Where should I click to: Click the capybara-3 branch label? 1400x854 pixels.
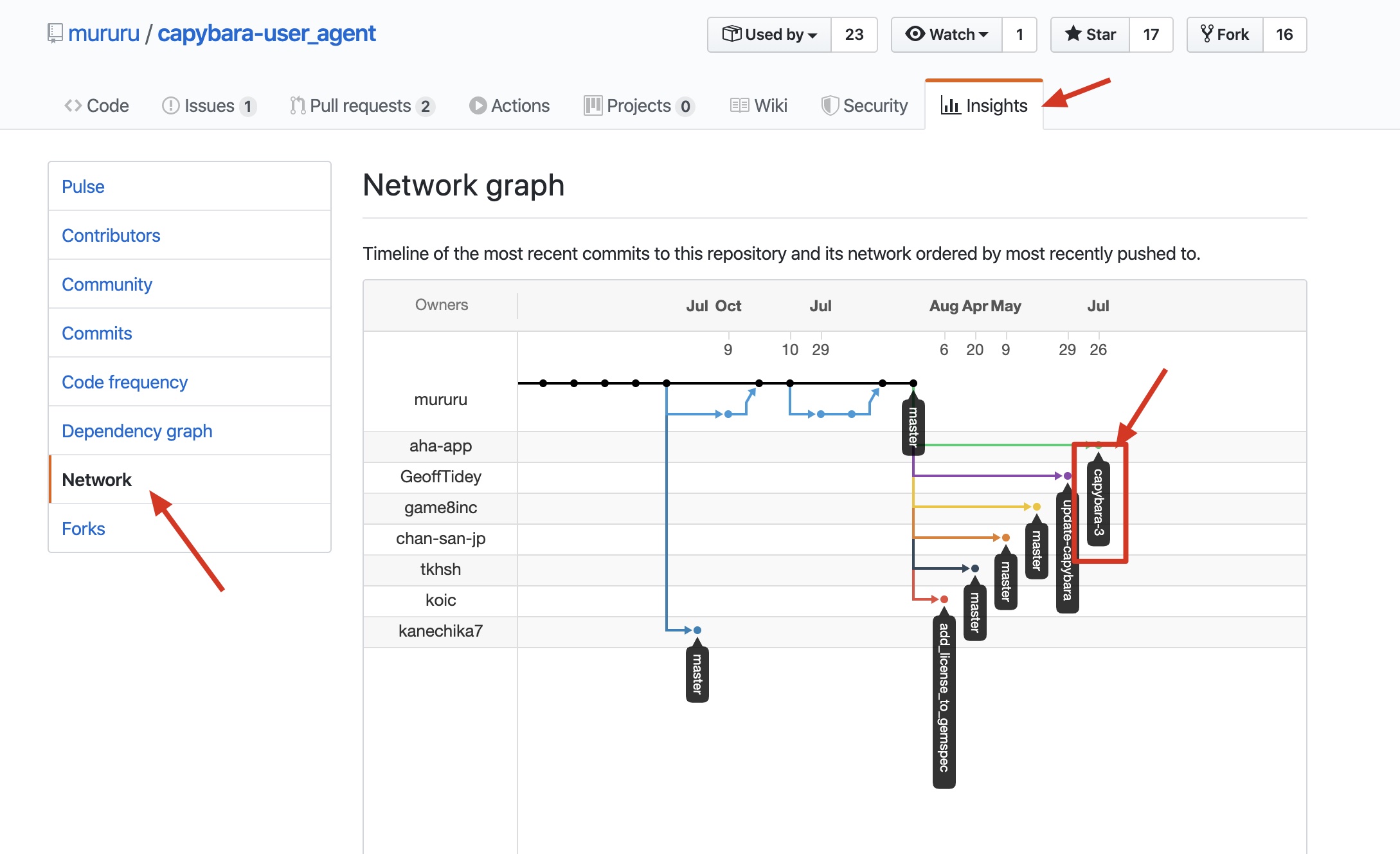coord(1099,502)
